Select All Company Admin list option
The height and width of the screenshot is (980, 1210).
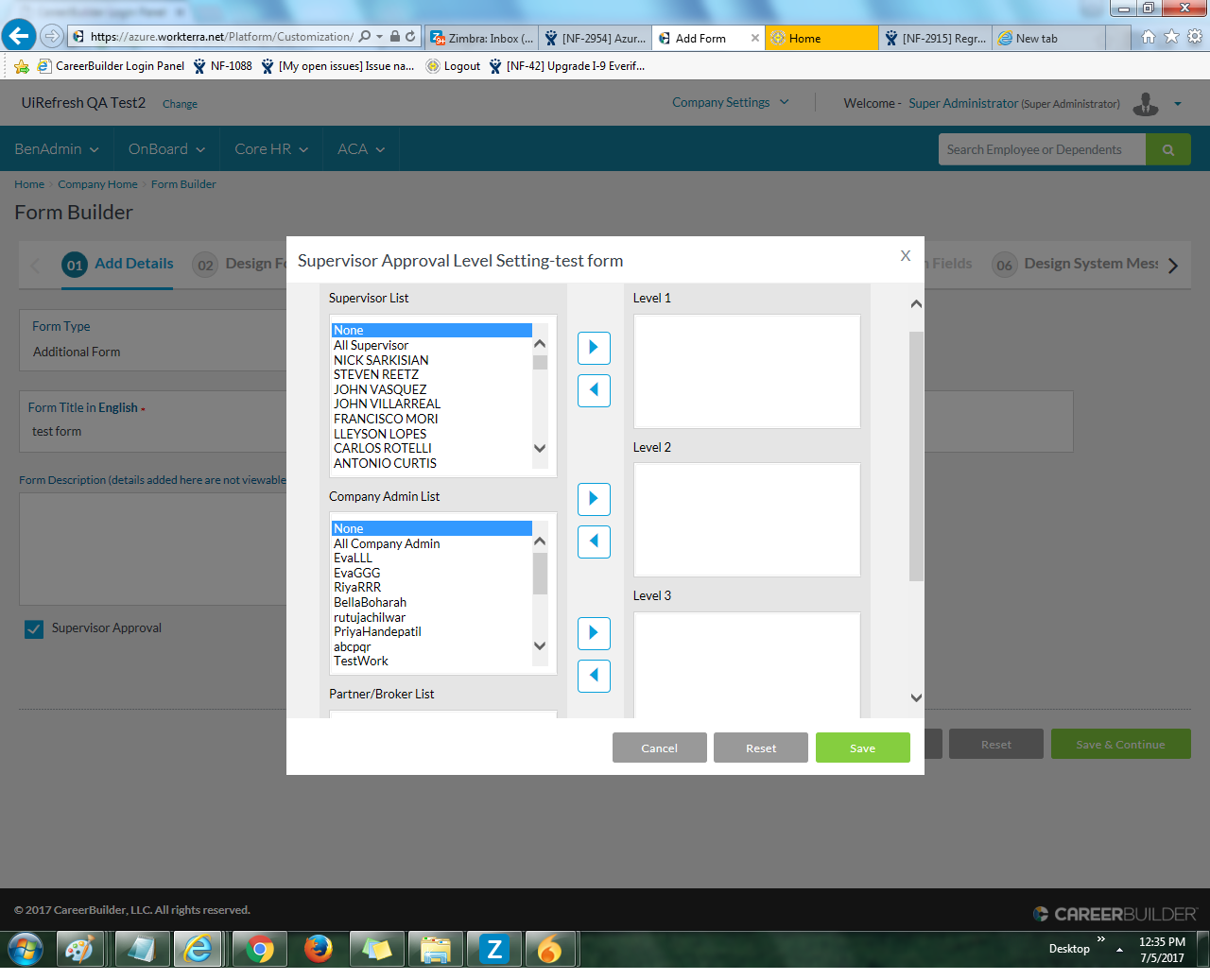387,543
